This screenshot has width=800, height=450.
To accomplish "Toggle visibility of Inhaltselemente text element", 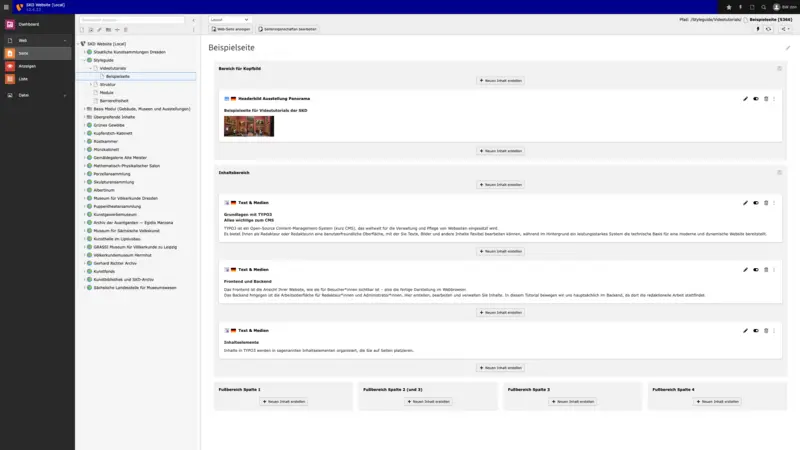I will (x=755, y=330).
